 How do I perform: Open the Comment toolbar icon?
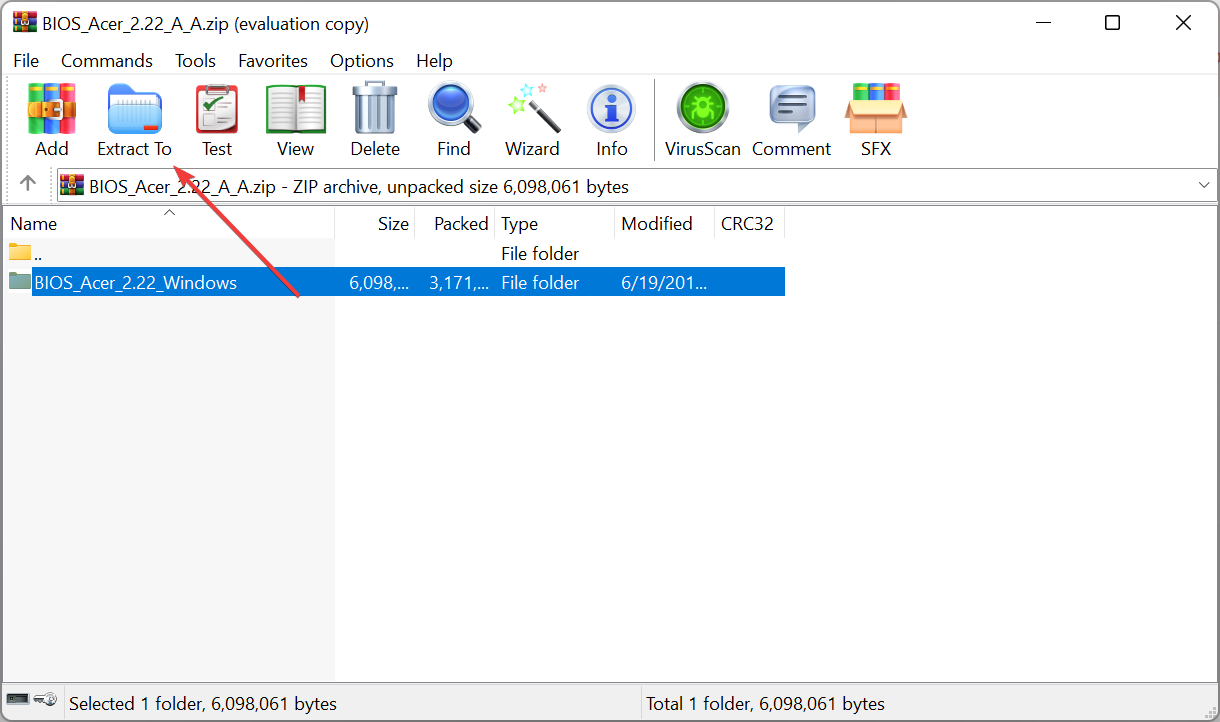coord(791,109)
